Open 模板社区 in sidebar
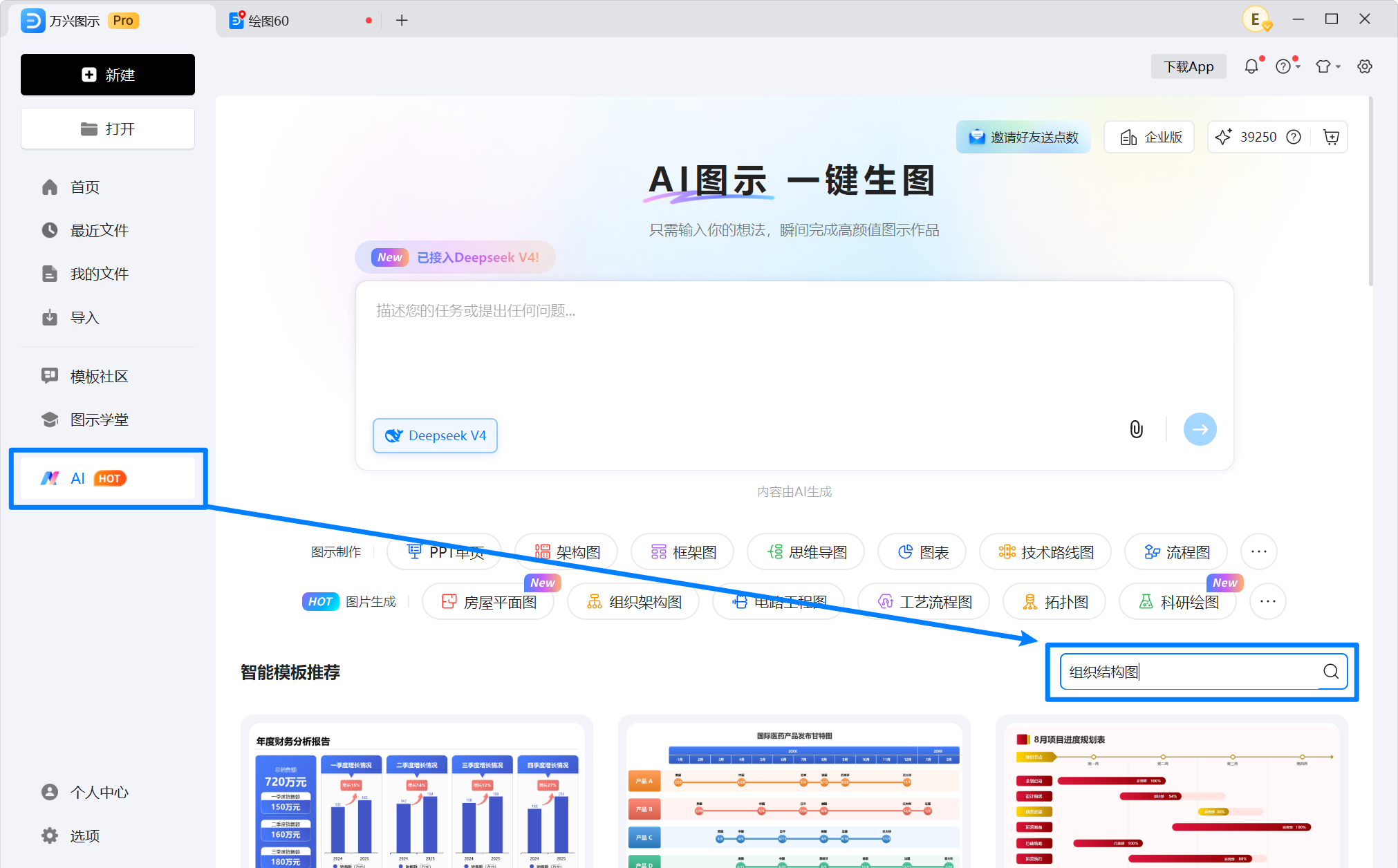 click(108, 376)
